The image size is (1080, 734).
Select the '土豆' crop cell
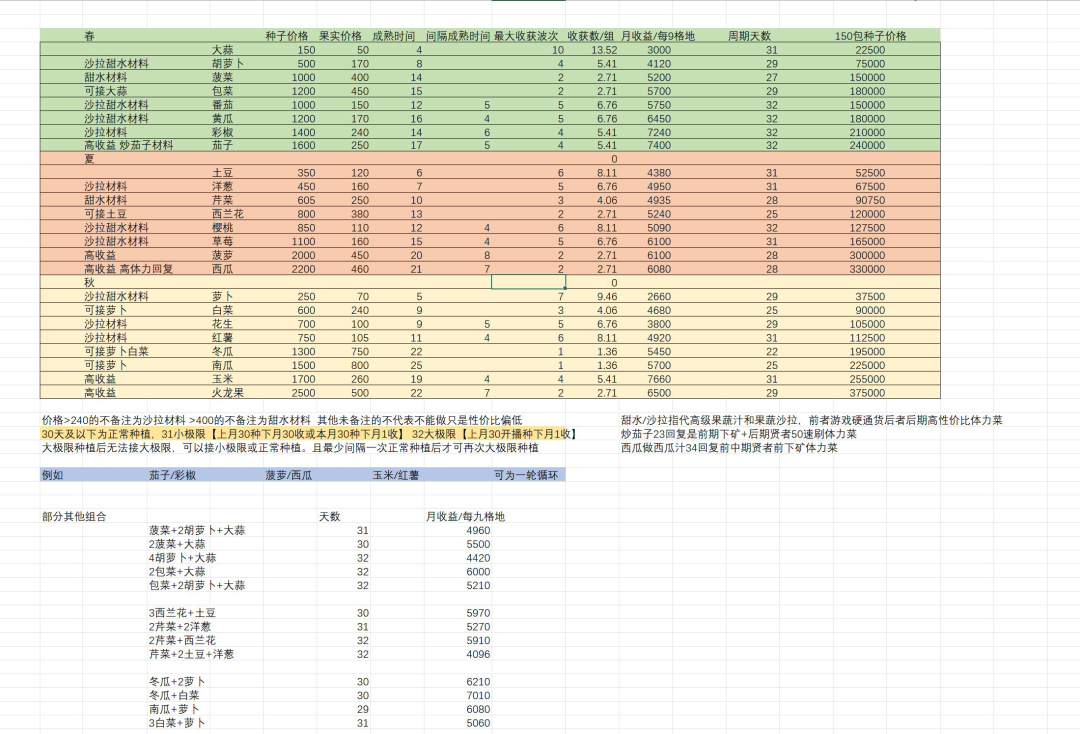point(222,173)
